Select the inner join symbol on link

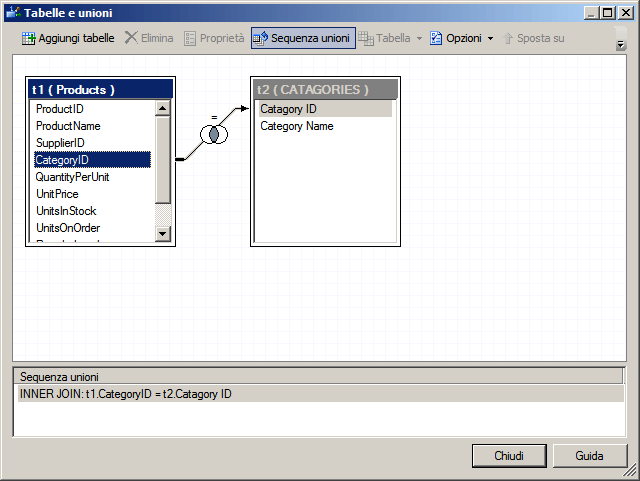pos(213,133)
